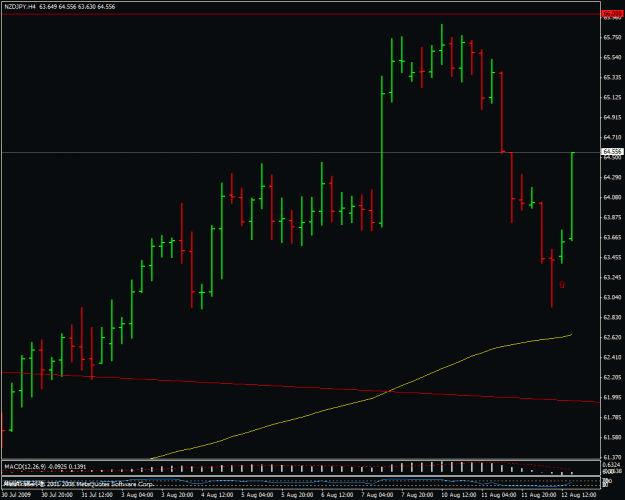Select the red 66.000 price level label
Image resolution: width=625 pixels, height=500 pixels.
pyautogui.click(x=613, y=14)
